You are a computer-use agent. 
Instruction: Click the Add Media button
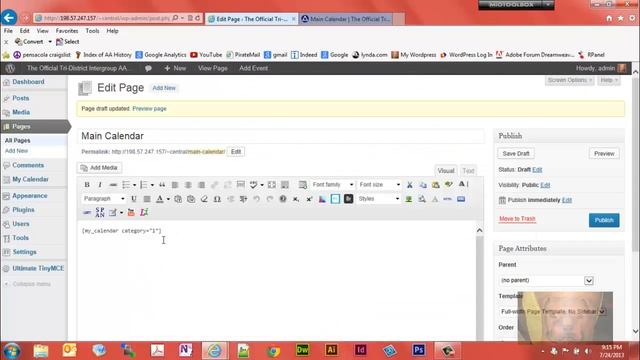coord(99,168)
